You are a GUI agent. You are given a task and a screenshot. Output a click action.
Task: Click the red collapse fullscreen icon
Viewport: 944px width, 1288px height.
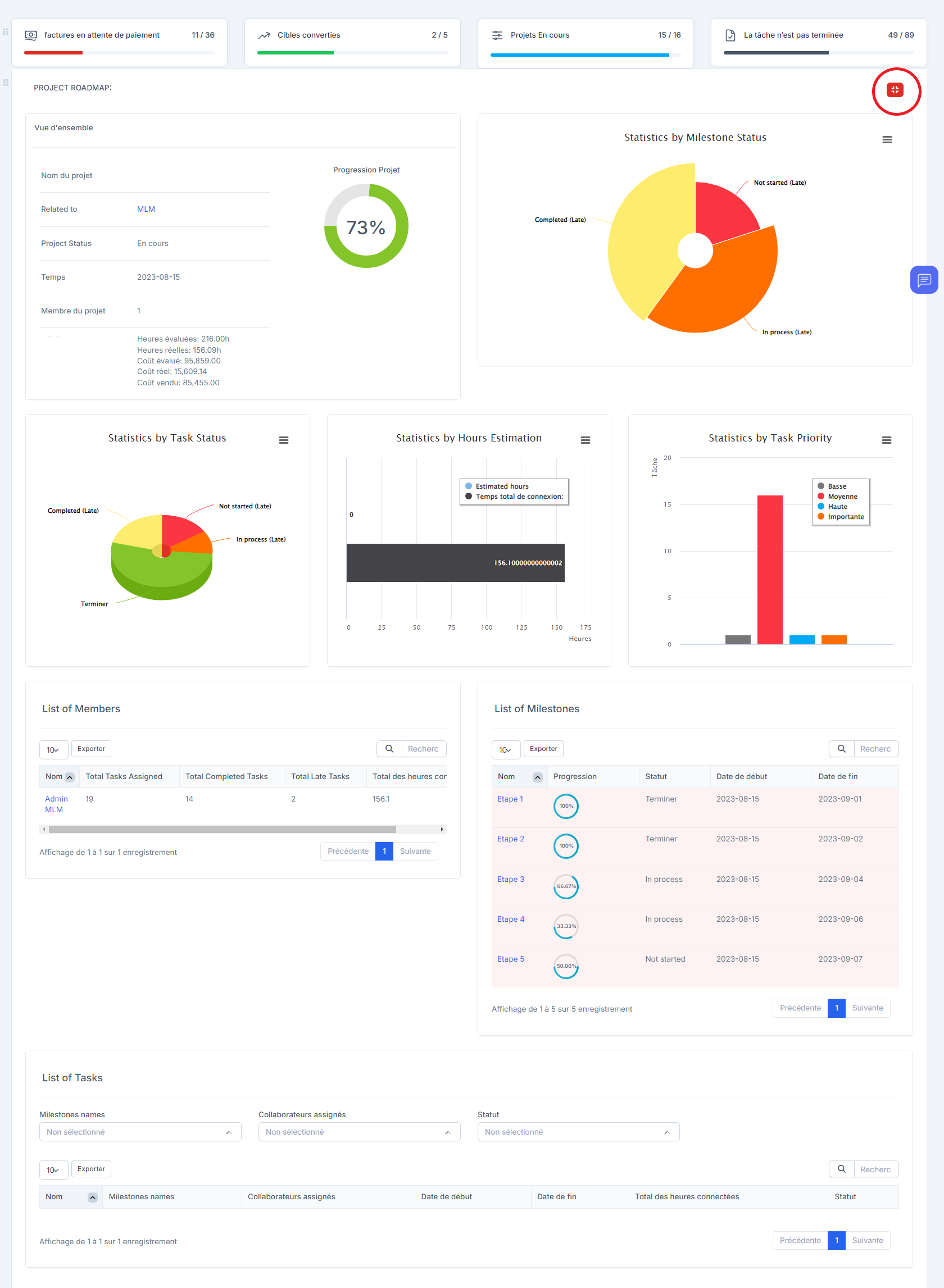tap(895, 90)
